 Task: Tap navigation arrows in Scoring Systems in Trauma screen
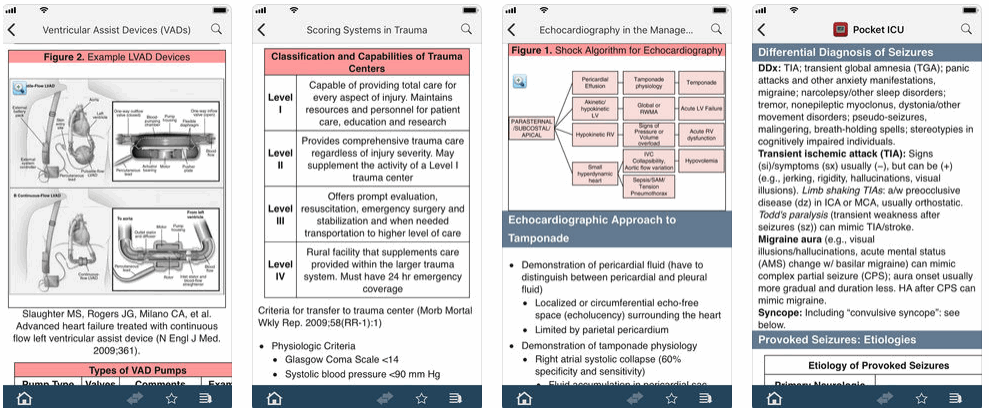click(x=385, y=398)
